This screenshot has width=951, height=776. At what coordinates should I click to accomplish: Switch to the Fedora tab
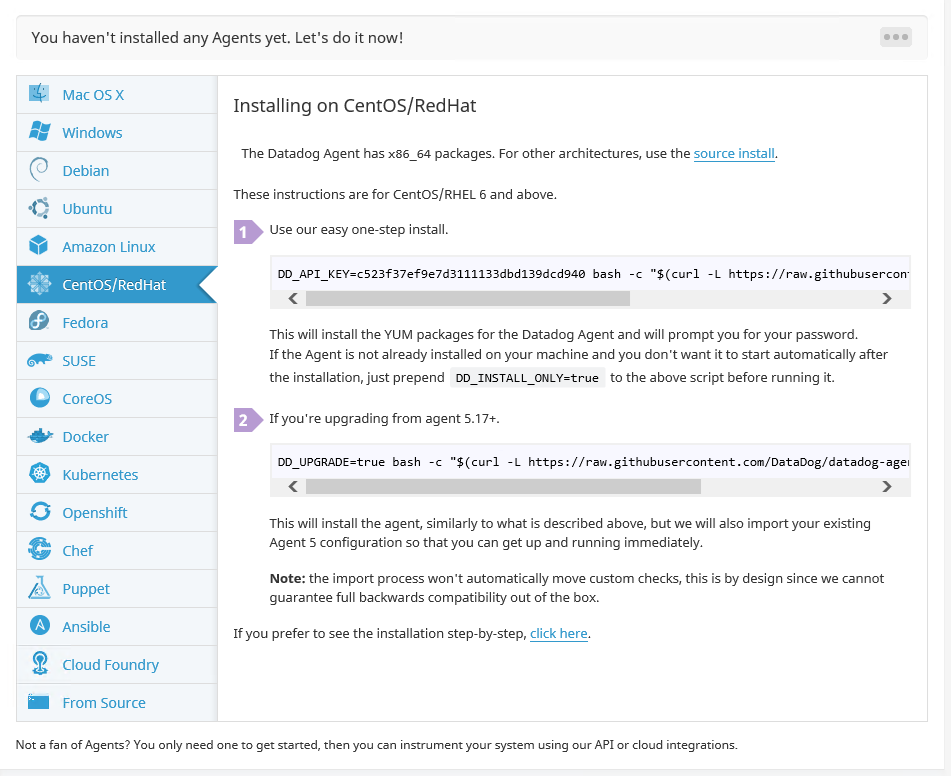(117, 323)
